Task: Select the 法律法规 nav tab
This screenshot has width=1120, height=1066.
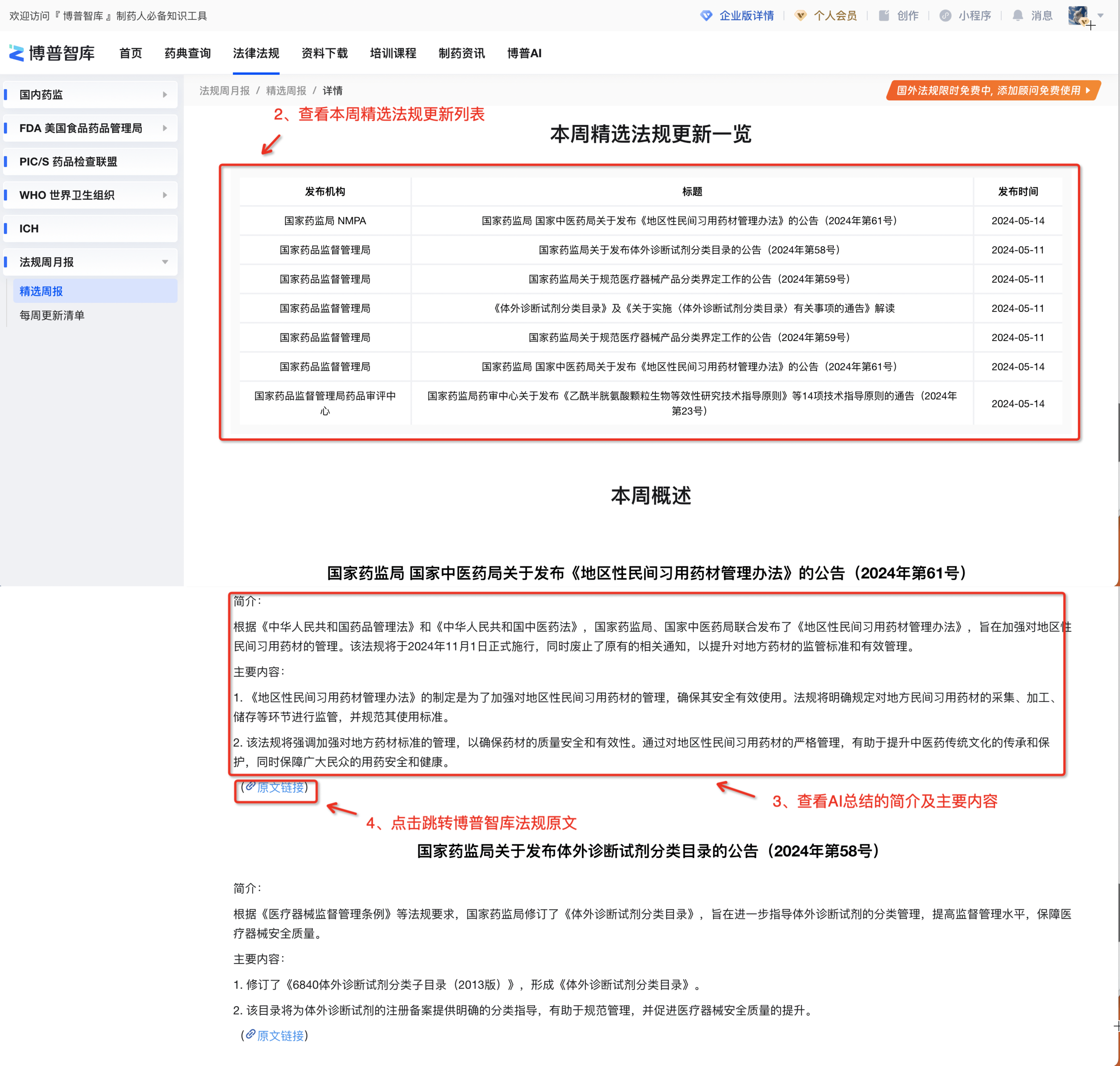Action: pyautogui.click(x=256, y=53)
